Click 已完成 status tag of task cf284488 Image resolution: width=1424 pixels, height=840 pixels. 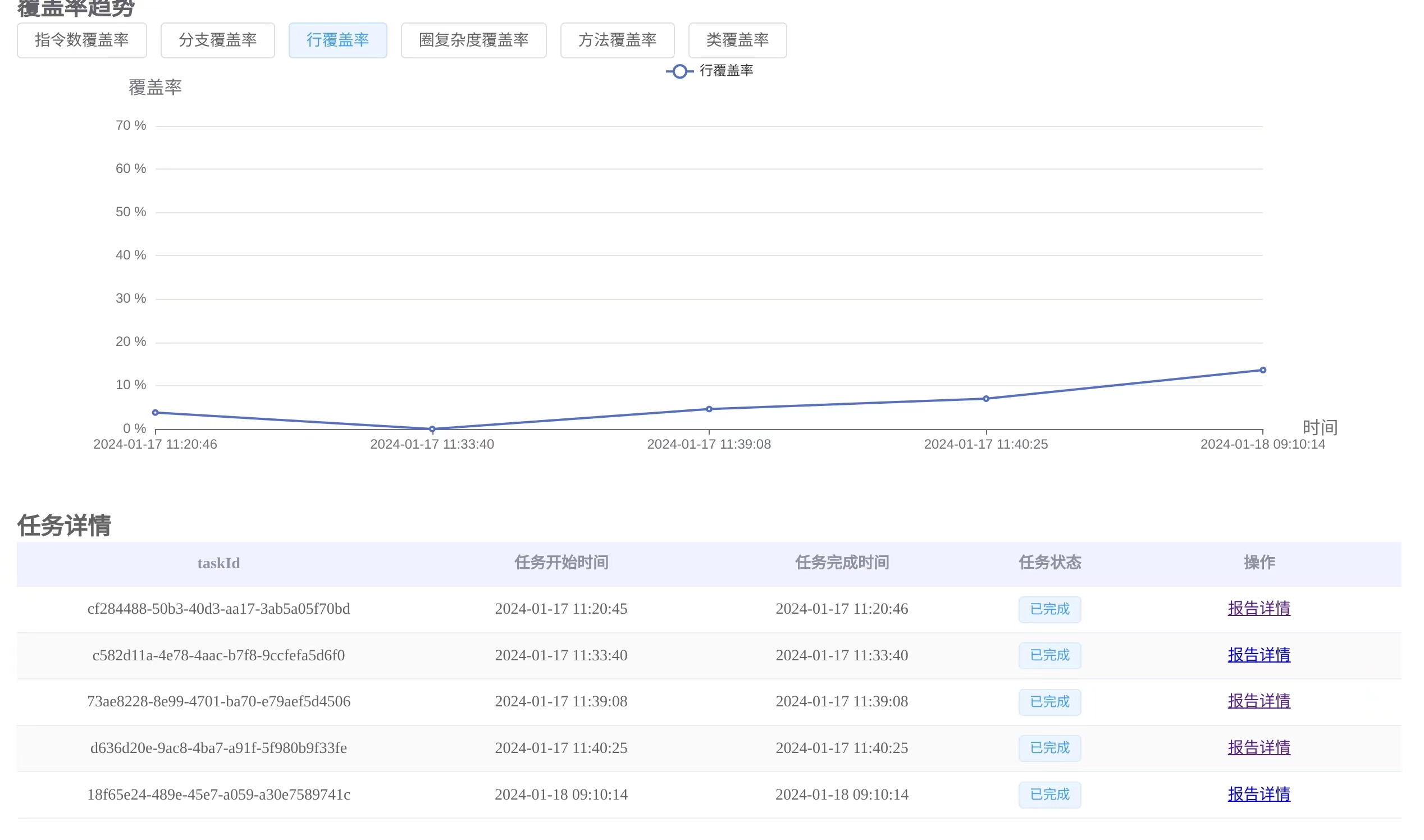1050,610
